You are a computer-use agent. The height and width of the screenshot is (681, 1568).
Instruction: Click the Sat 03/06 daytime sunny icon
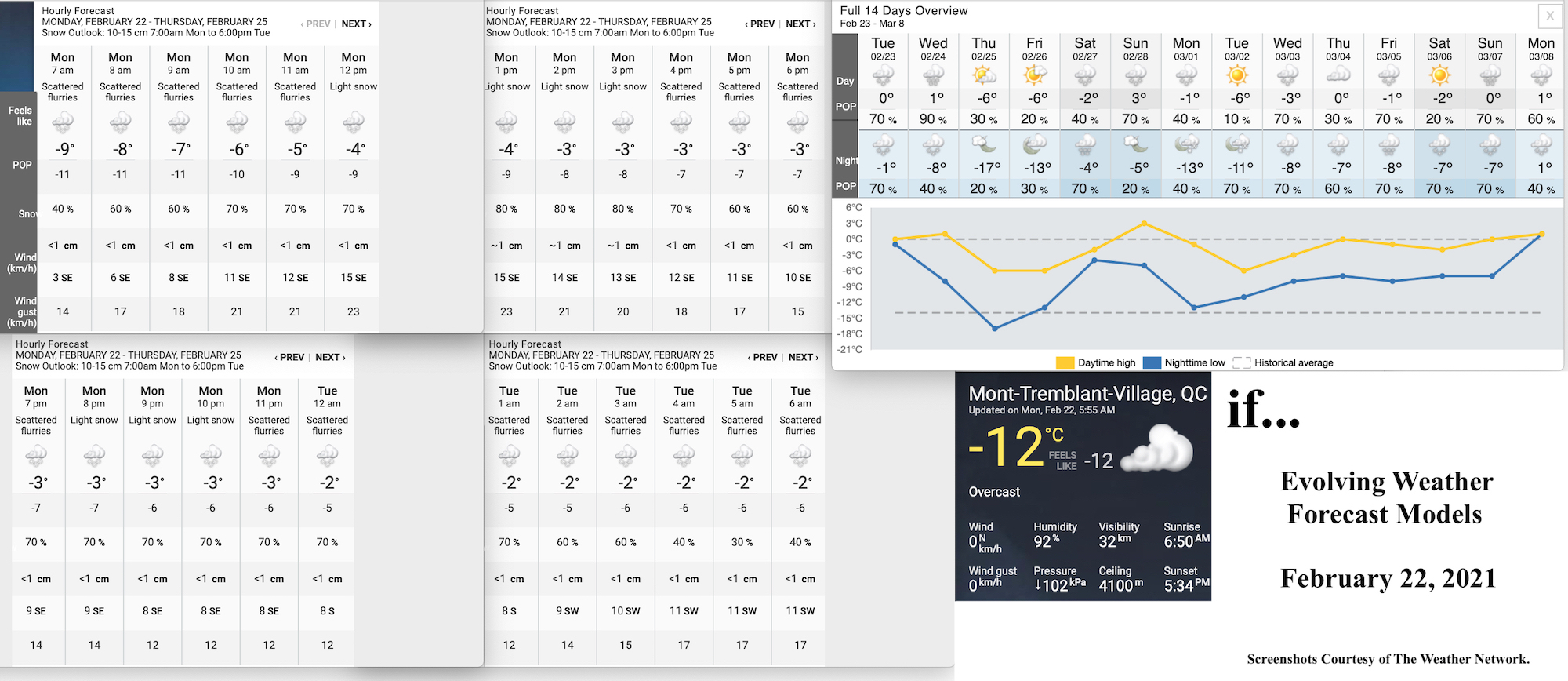(x=1439, y=76)
